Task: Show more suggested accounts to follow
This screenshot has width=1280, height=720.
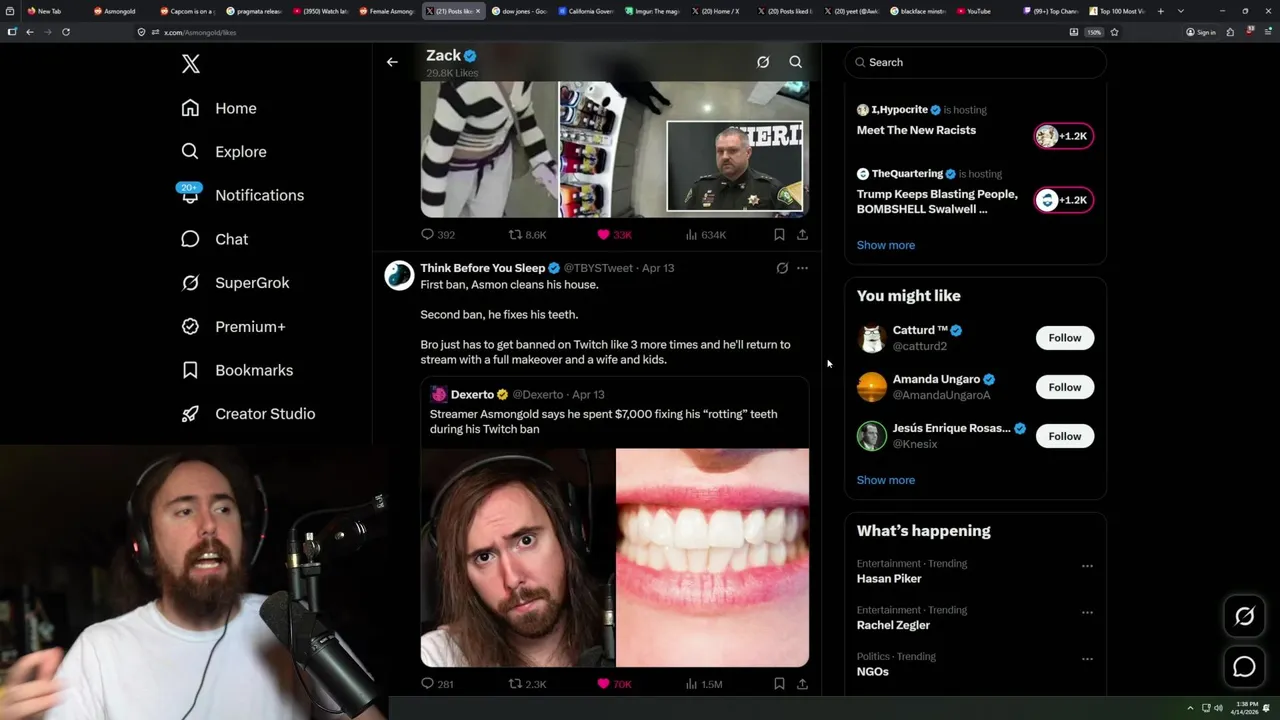Action: pyautogui.click(x=886, y=480)
